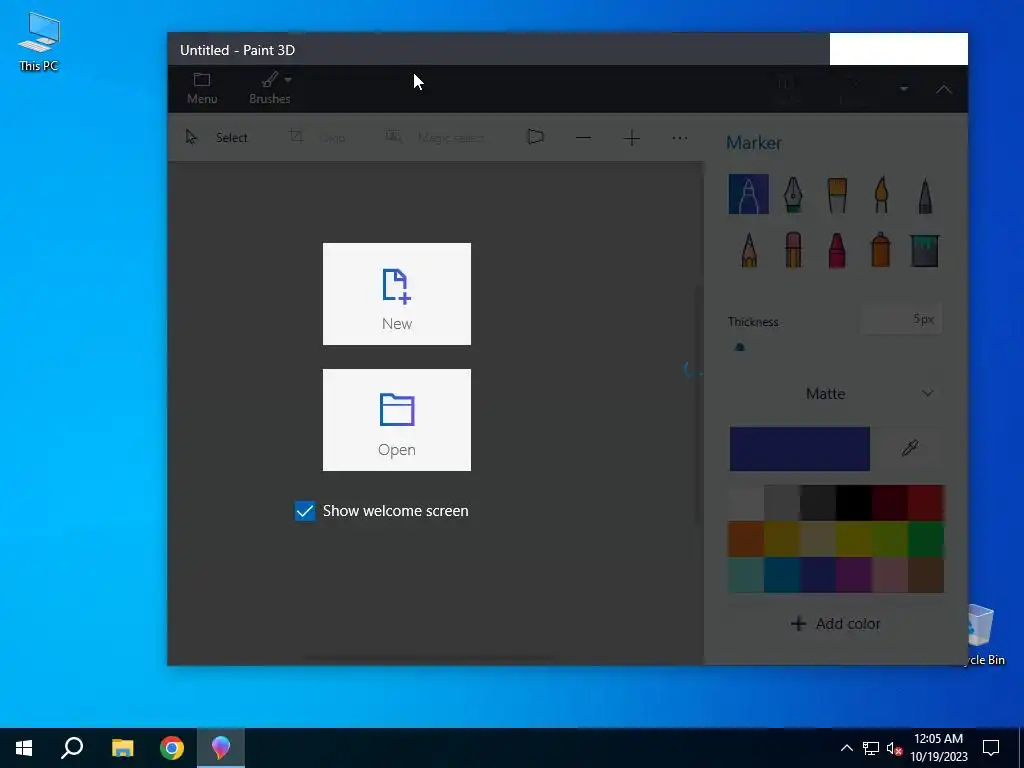Image resolution: width=1024 pixels, height=768 pixels.
Task: Toggle the 3D view flag icon
Action: [536, 137]
